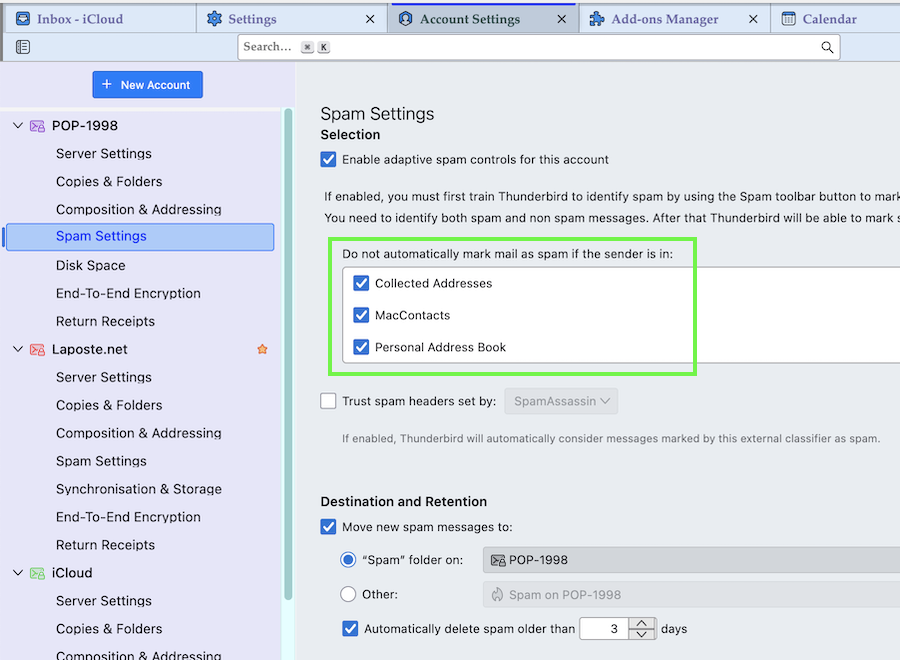Click the default account star icon

point(262,350)
